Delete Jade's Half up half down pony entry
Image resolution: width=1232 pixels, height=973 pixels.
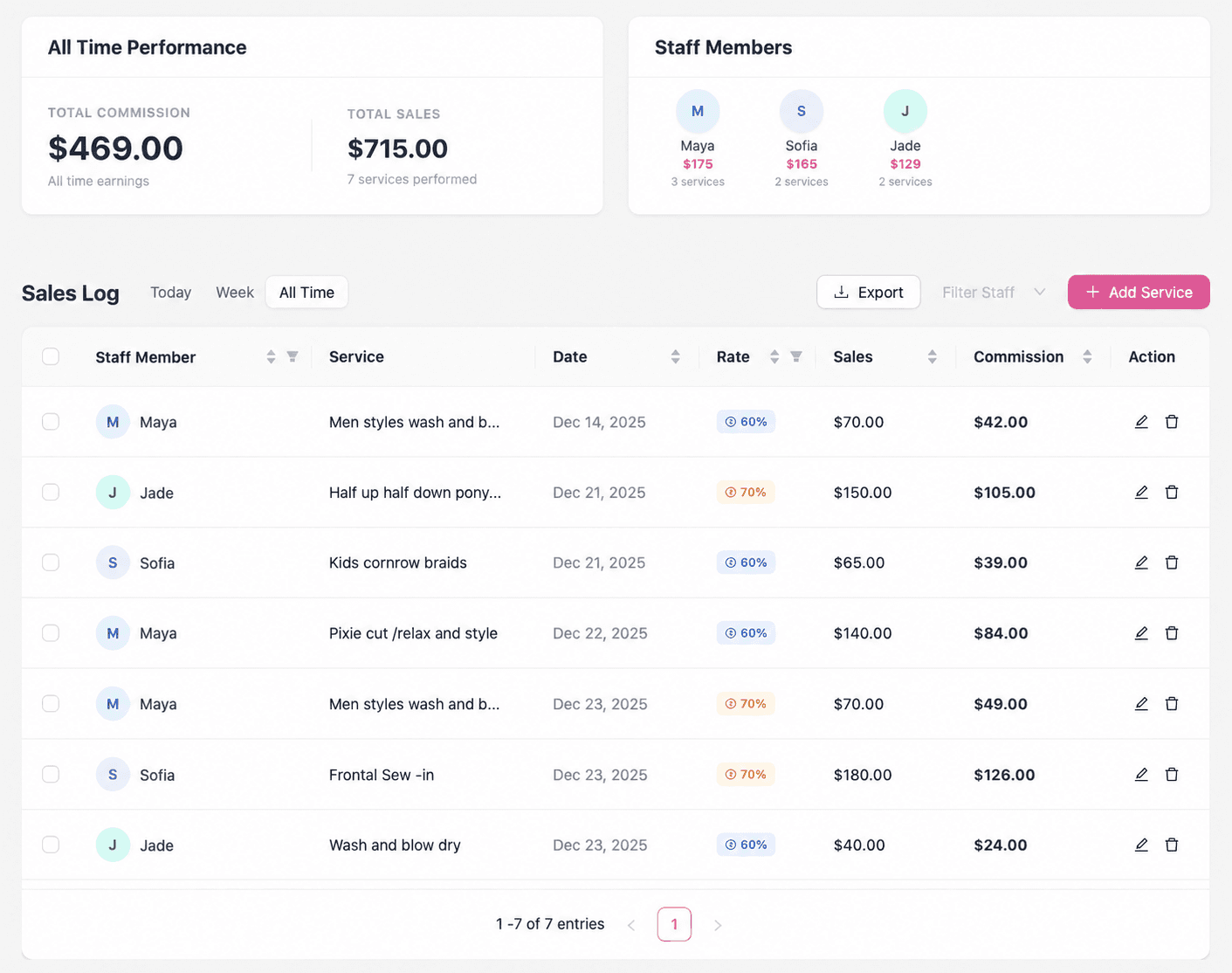pos(1172,493)
